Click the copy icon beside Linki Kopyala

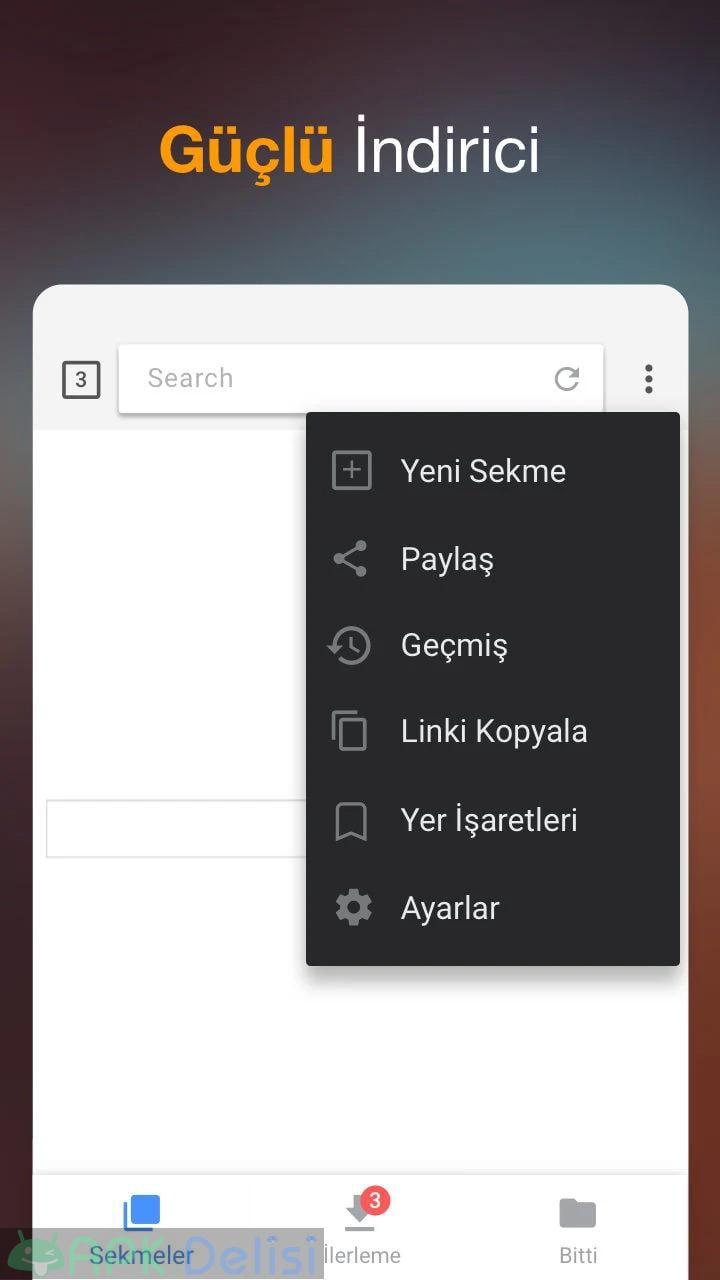[x=350, y=731]
